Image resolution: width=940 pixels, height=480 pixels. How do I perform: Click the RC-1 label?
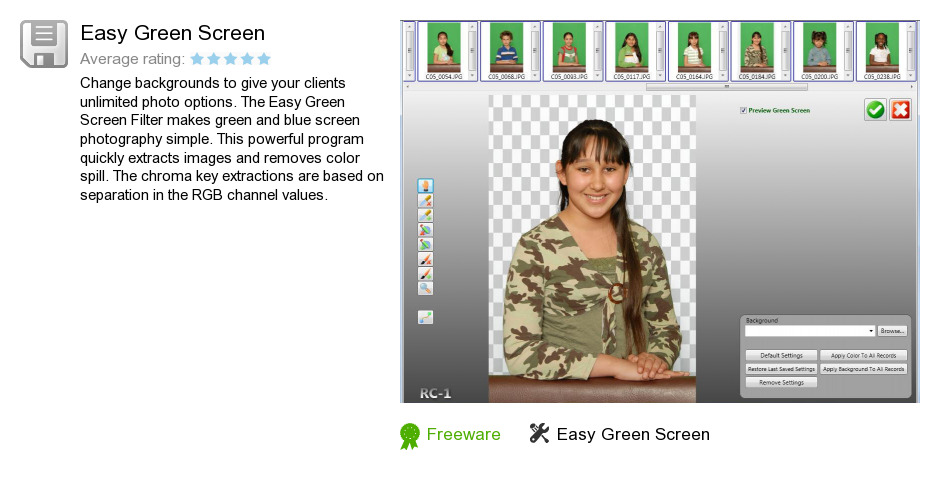tap(435, 394)
